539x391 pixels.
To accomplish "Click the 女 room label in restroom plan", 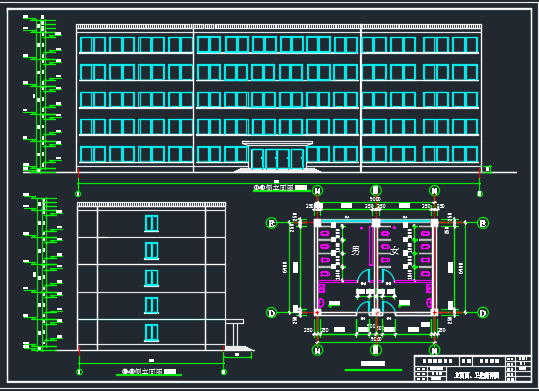I will [x=395, y=251].
